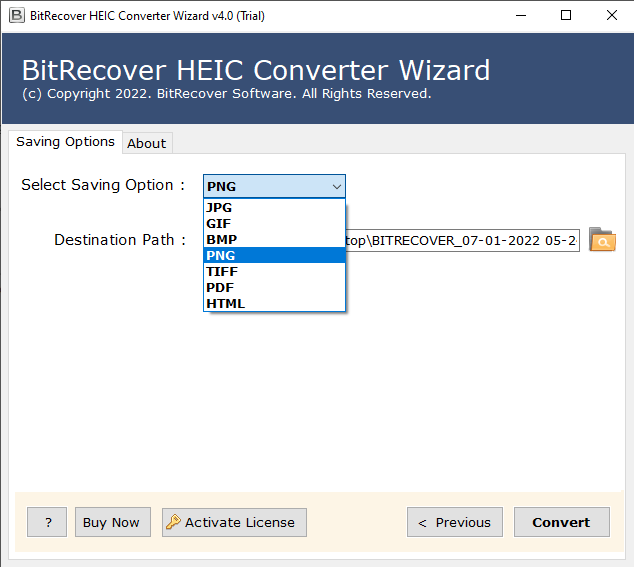Click the browse folder icon for destination

click(602, 240)
